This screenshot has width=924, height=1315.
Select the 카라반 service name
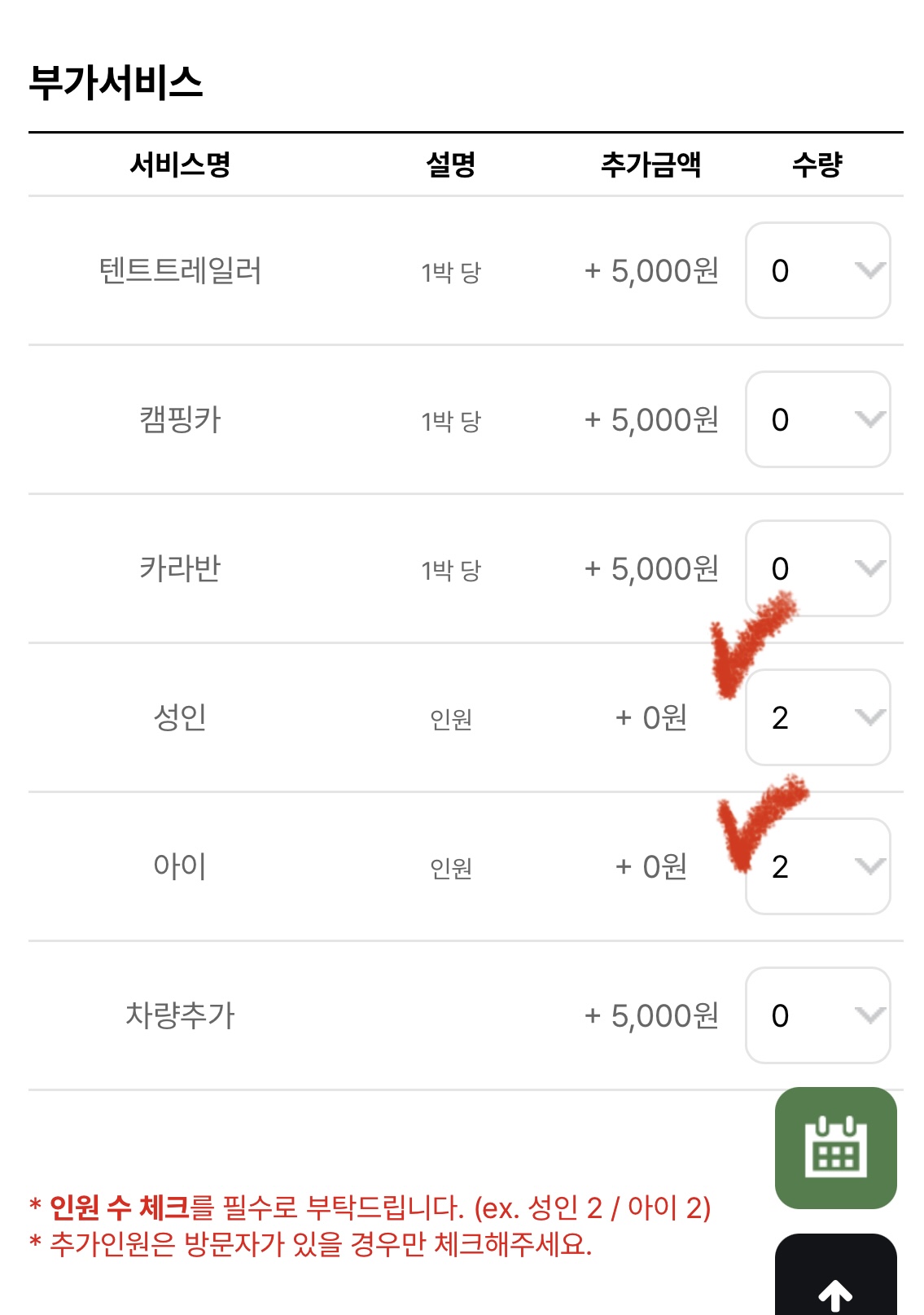tap(180, 568)
